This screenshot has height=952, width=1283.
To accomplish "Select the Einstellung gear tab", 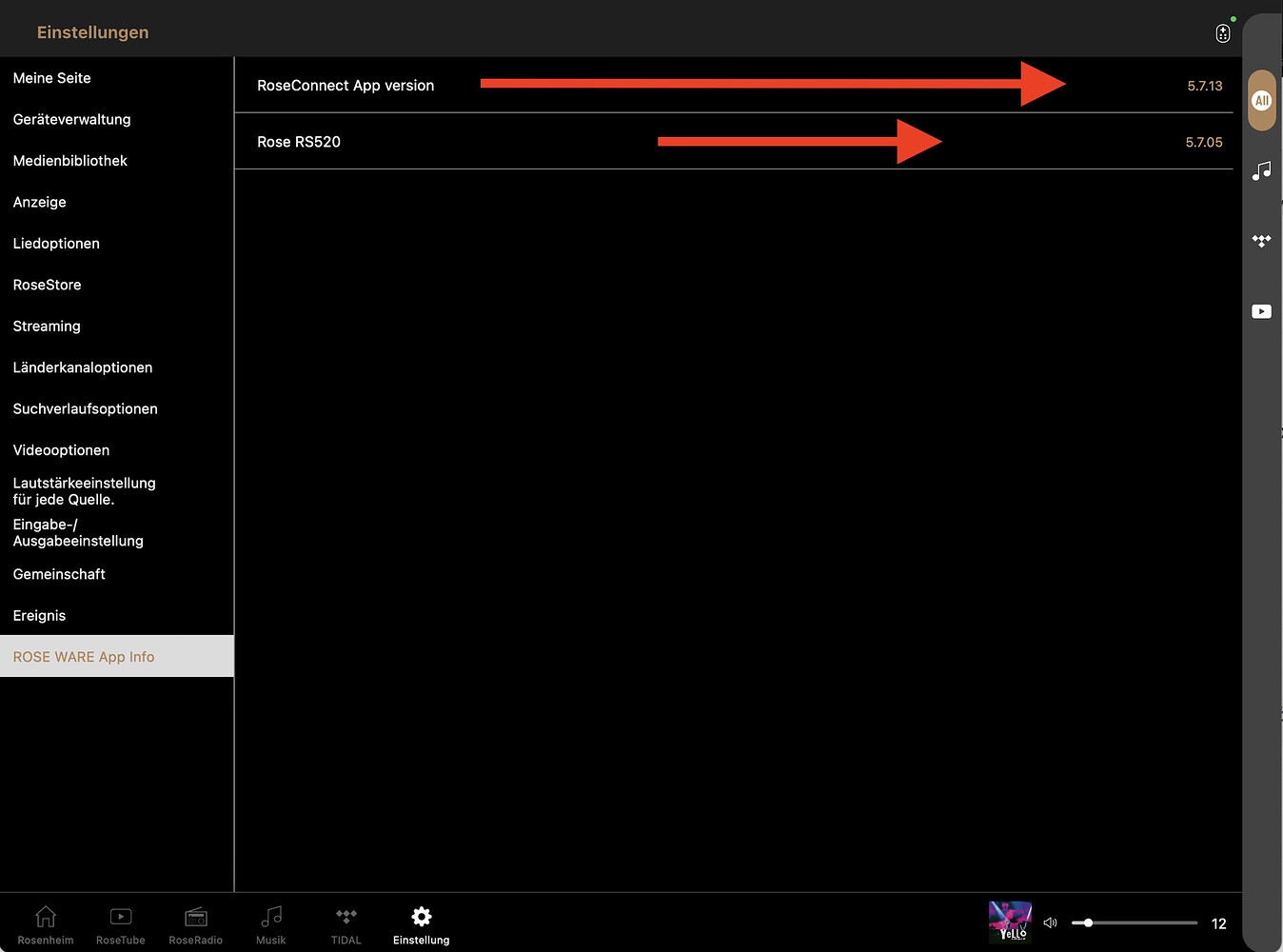I will point(422,925).
